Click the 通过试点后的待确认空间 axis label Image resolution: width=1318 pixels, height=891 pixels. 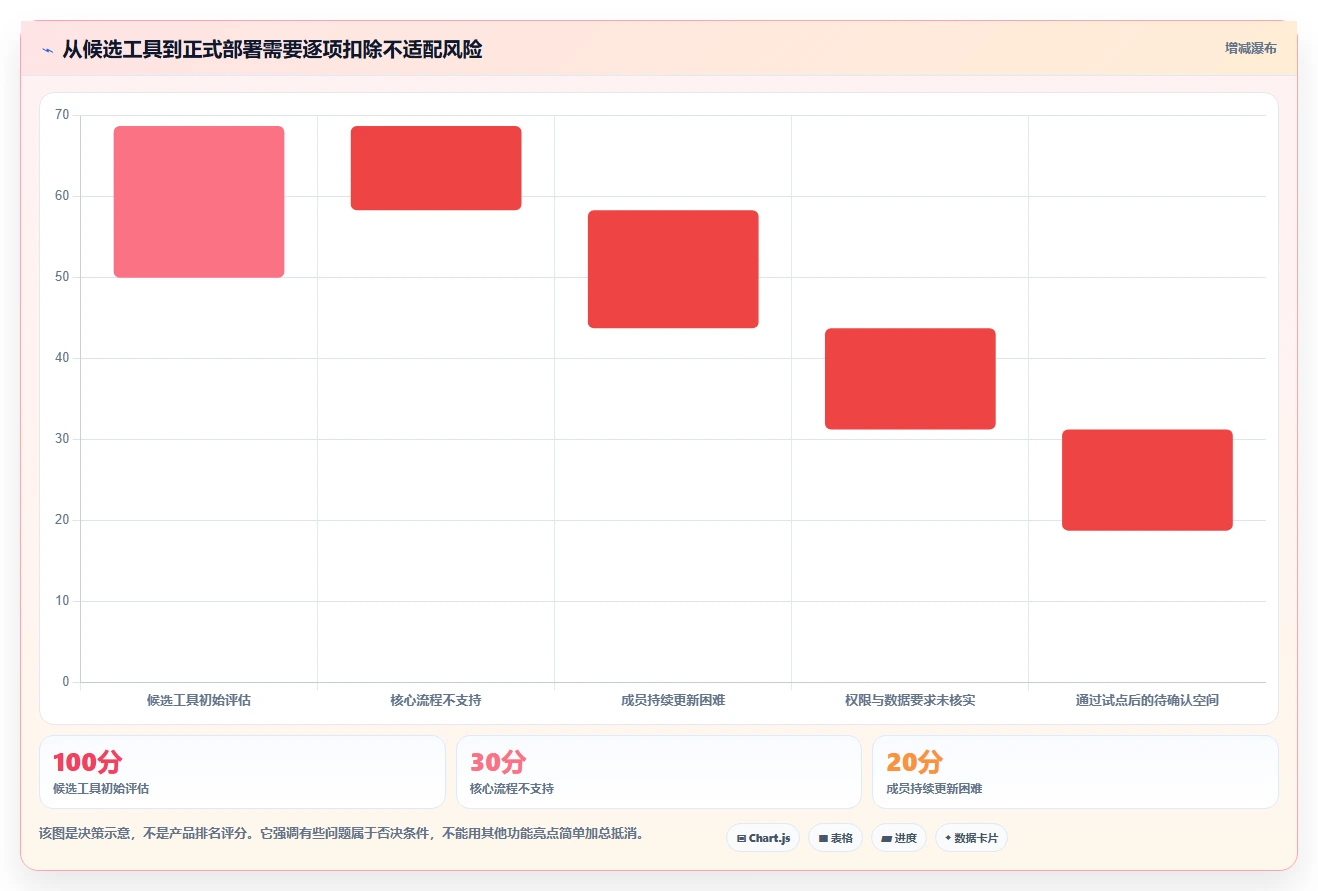[x=1147, y=700]
